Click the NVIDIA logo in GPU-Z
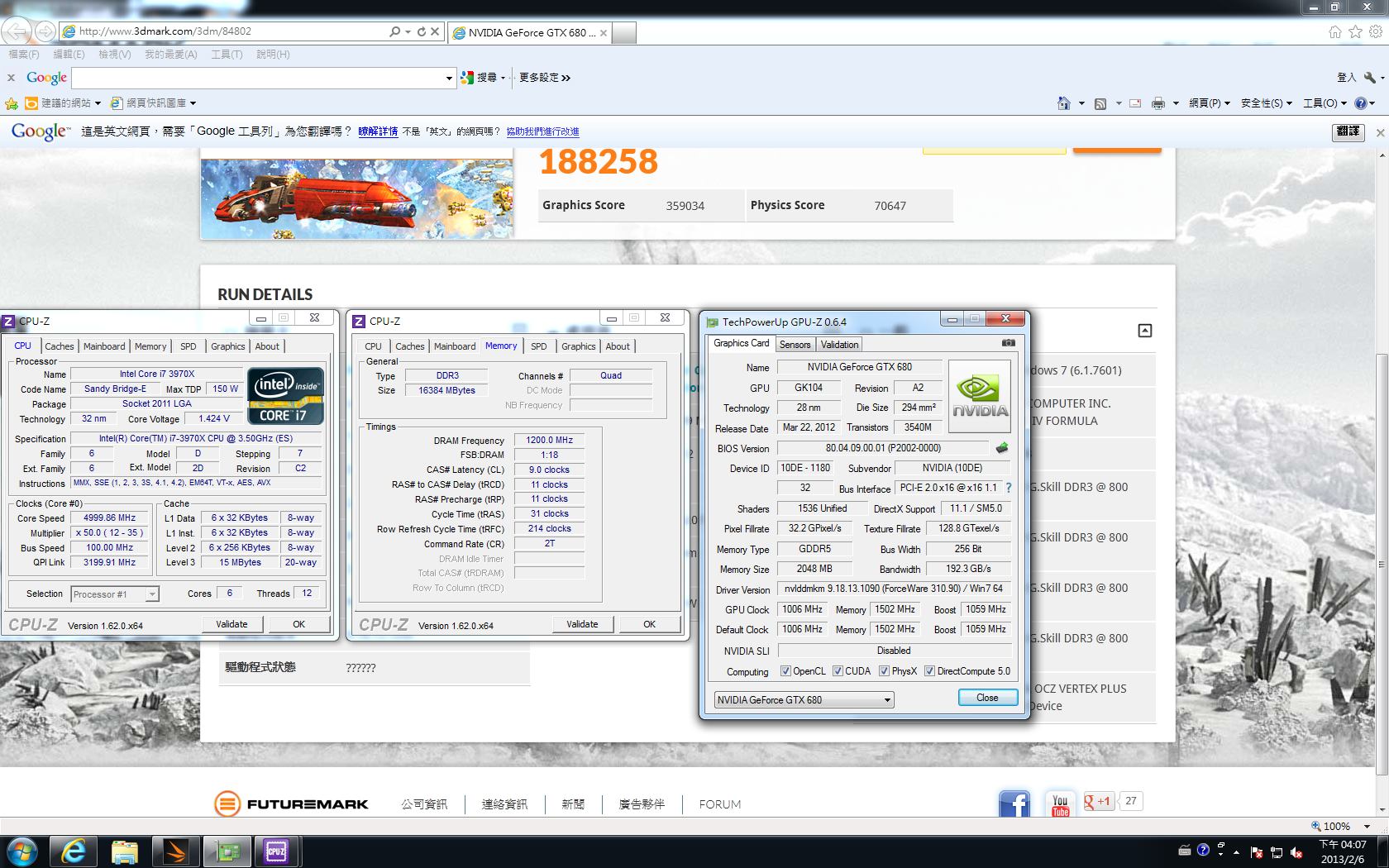The image size is (1389, 868). tap(980, 397)
